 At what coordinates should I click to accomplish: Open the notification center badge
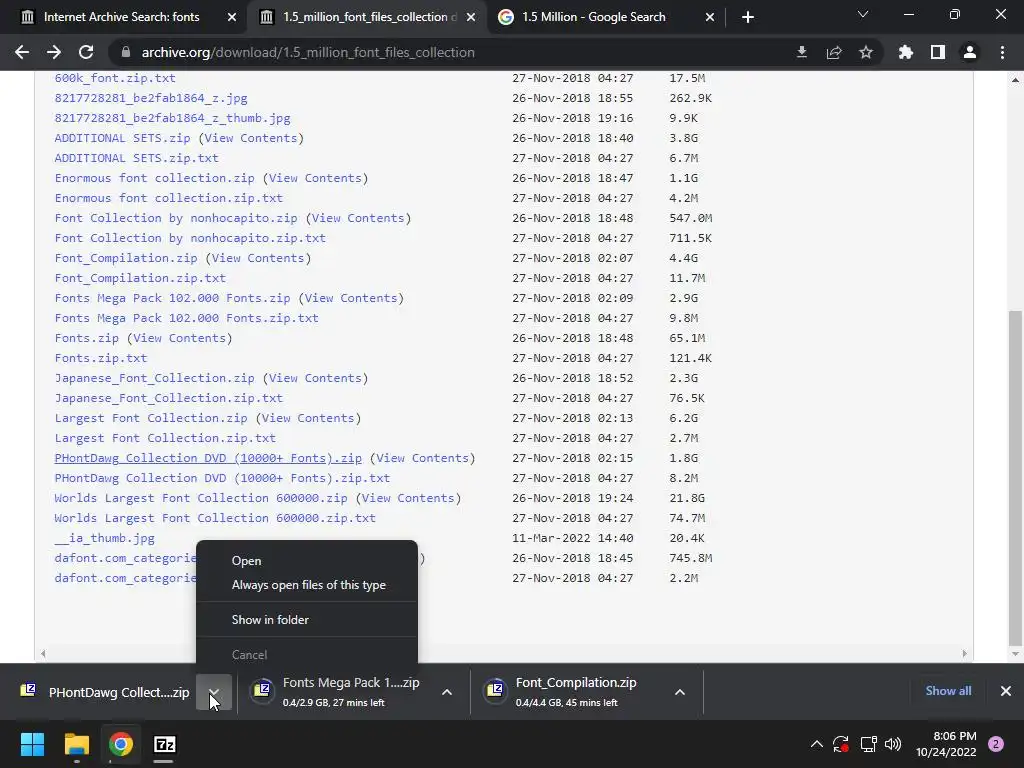click(x=996, y=744)
